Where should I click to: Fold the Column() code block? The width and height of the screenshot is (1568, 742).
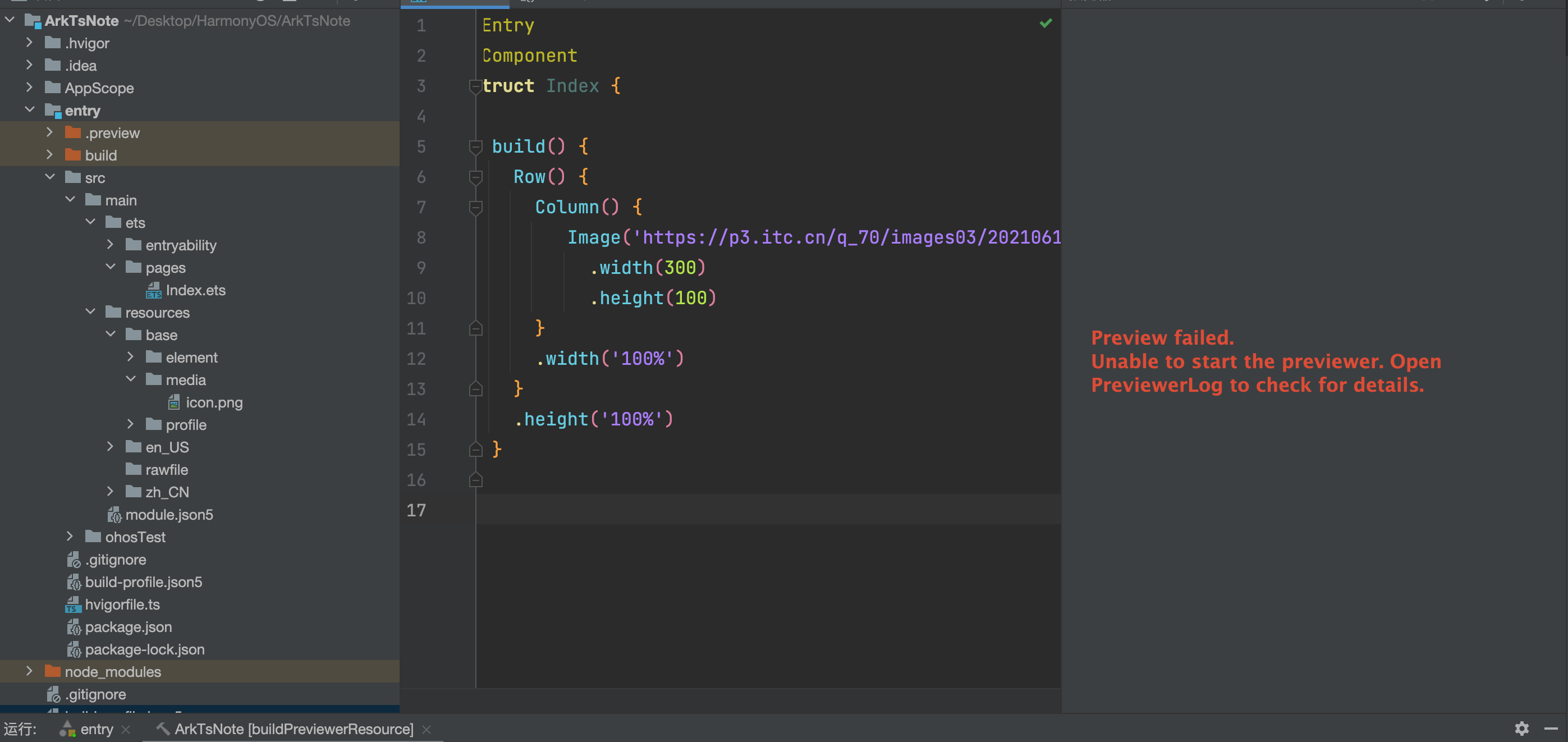[x=475, y=208]
